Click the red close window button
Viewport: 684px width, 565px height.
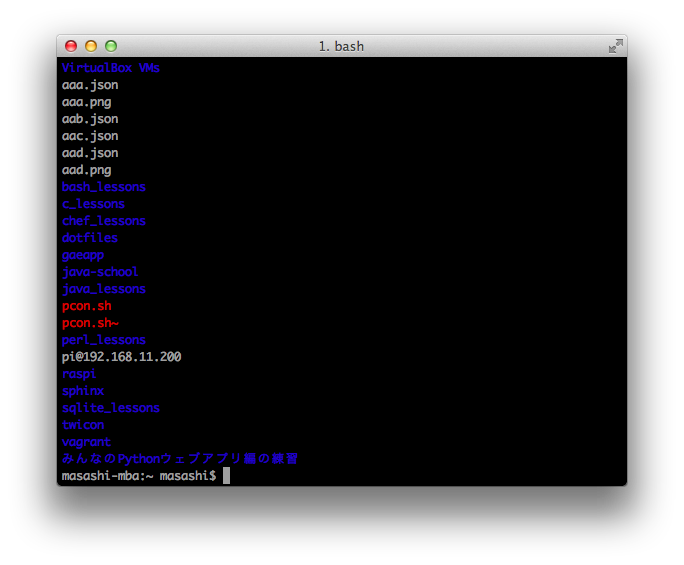(71, 46)
